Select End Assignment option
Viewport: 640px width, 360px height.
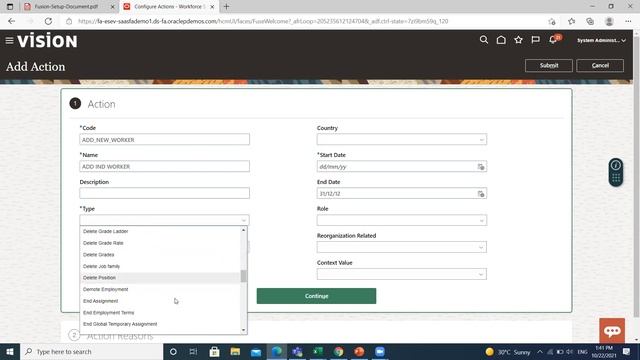[160, 301]
